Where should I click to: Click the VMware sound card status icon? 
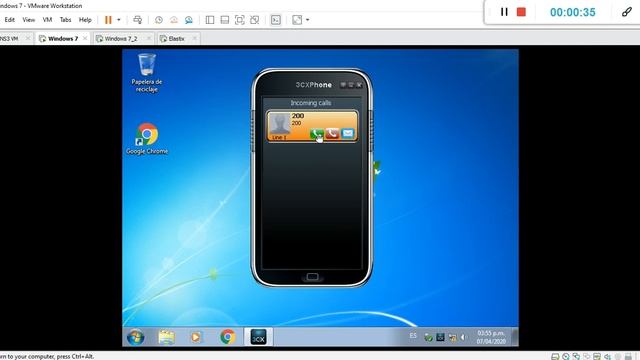pos(608,357)
